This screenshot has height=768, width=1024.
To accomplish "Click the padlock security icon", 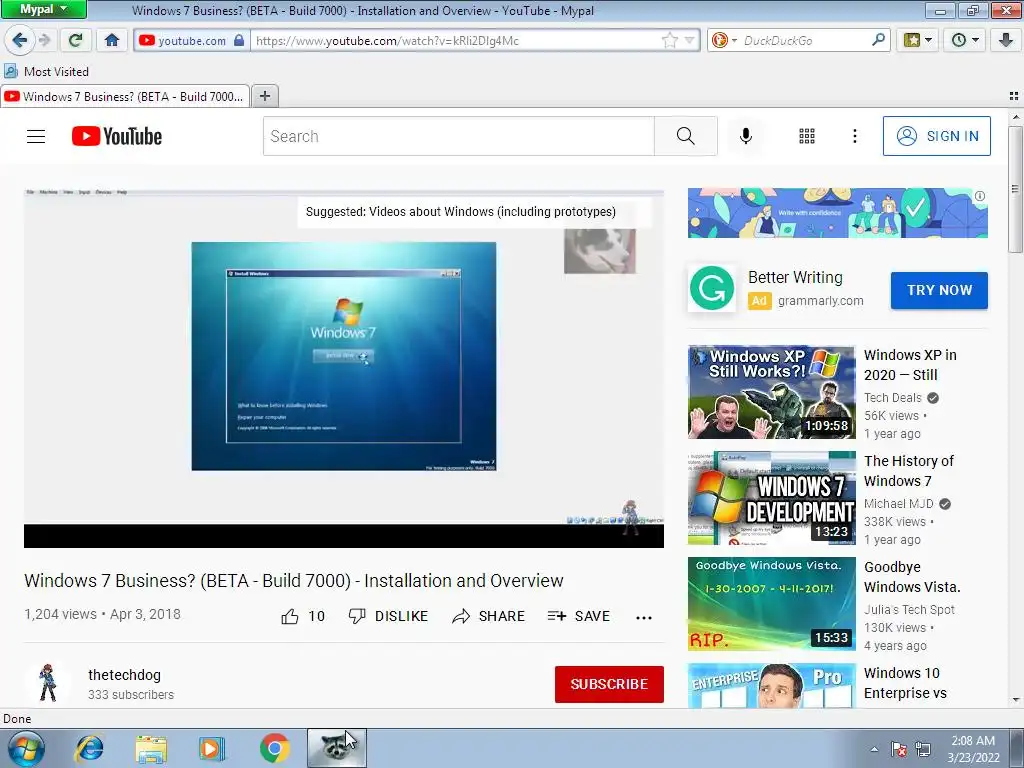I will click(x=239, y=40).
